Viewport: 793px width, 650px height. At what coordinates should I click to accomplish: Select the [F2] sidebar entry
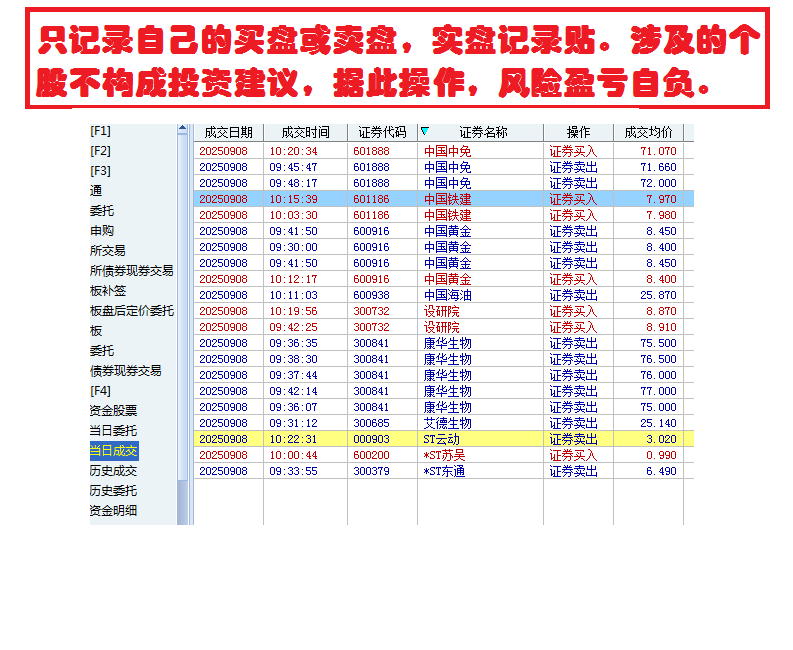click(100, 151)
